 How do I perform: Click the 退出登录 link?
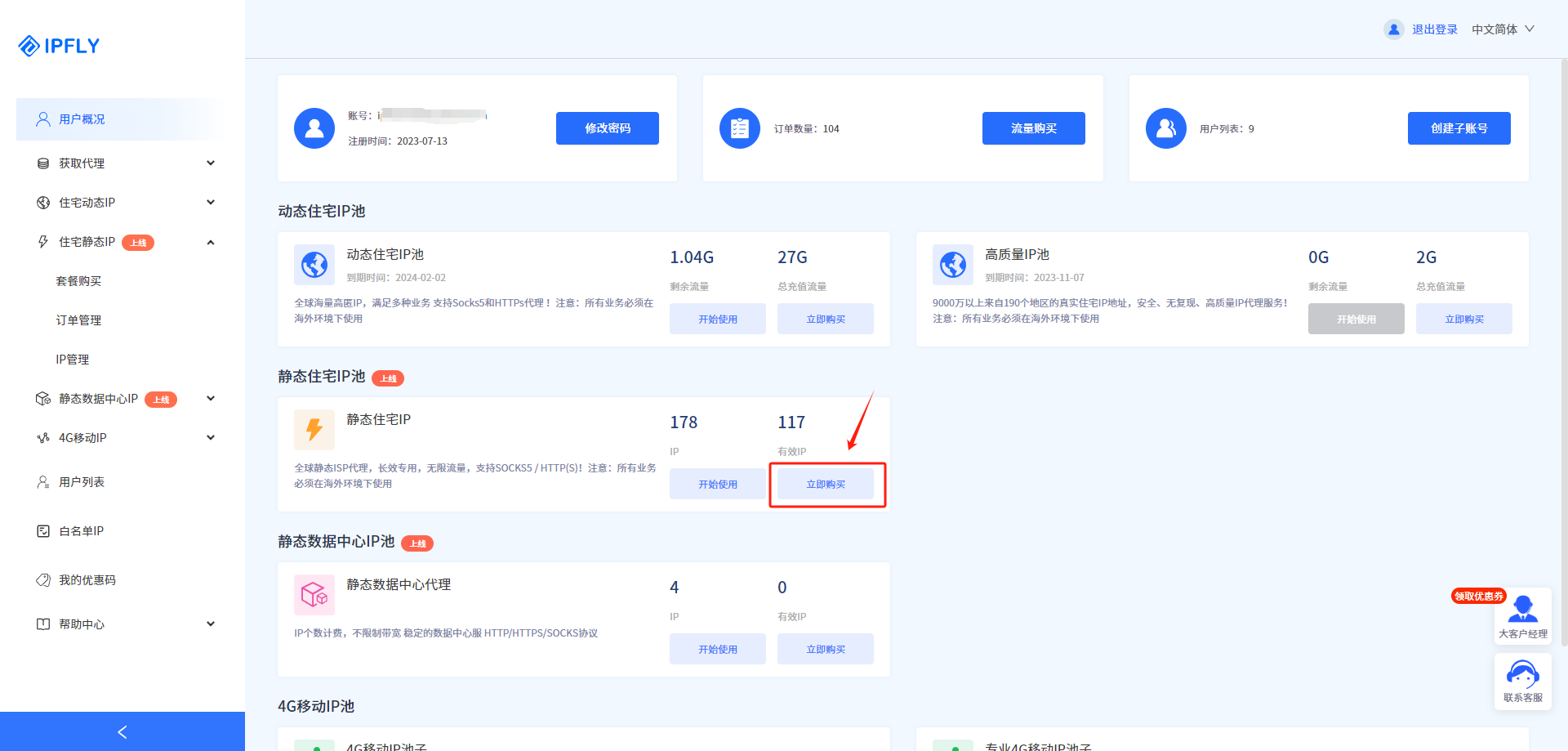tap(1435, 29)
